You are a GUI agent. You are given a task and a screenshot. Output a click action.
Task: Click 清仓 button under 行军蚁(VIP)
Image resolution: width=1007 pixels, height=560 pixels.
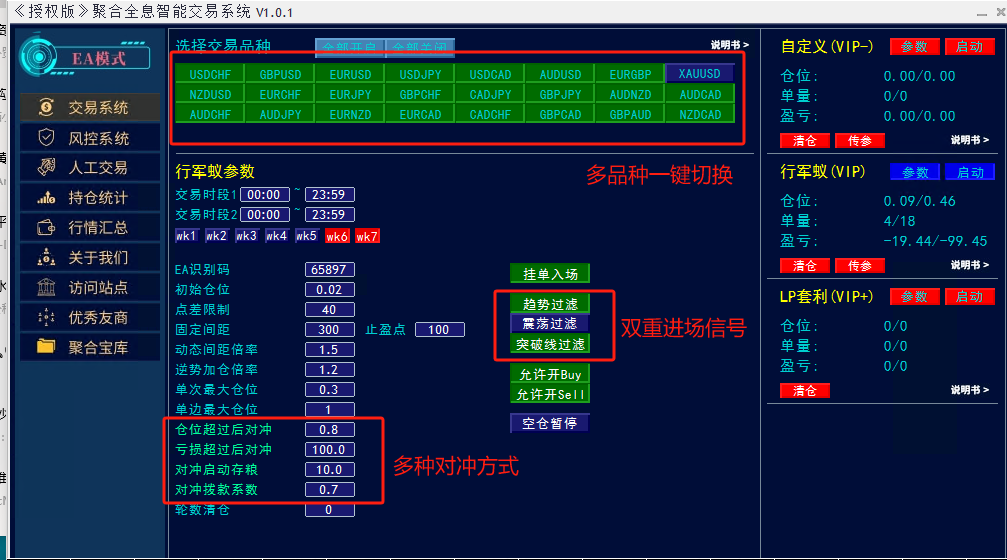click(x=805, y=265)
